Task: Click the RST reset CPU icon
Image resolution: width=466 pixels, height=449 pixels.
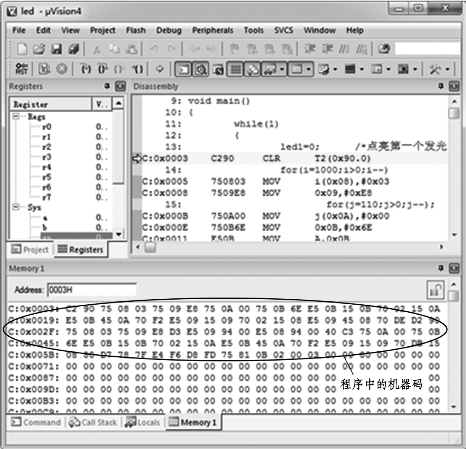Action: [22, 69]
